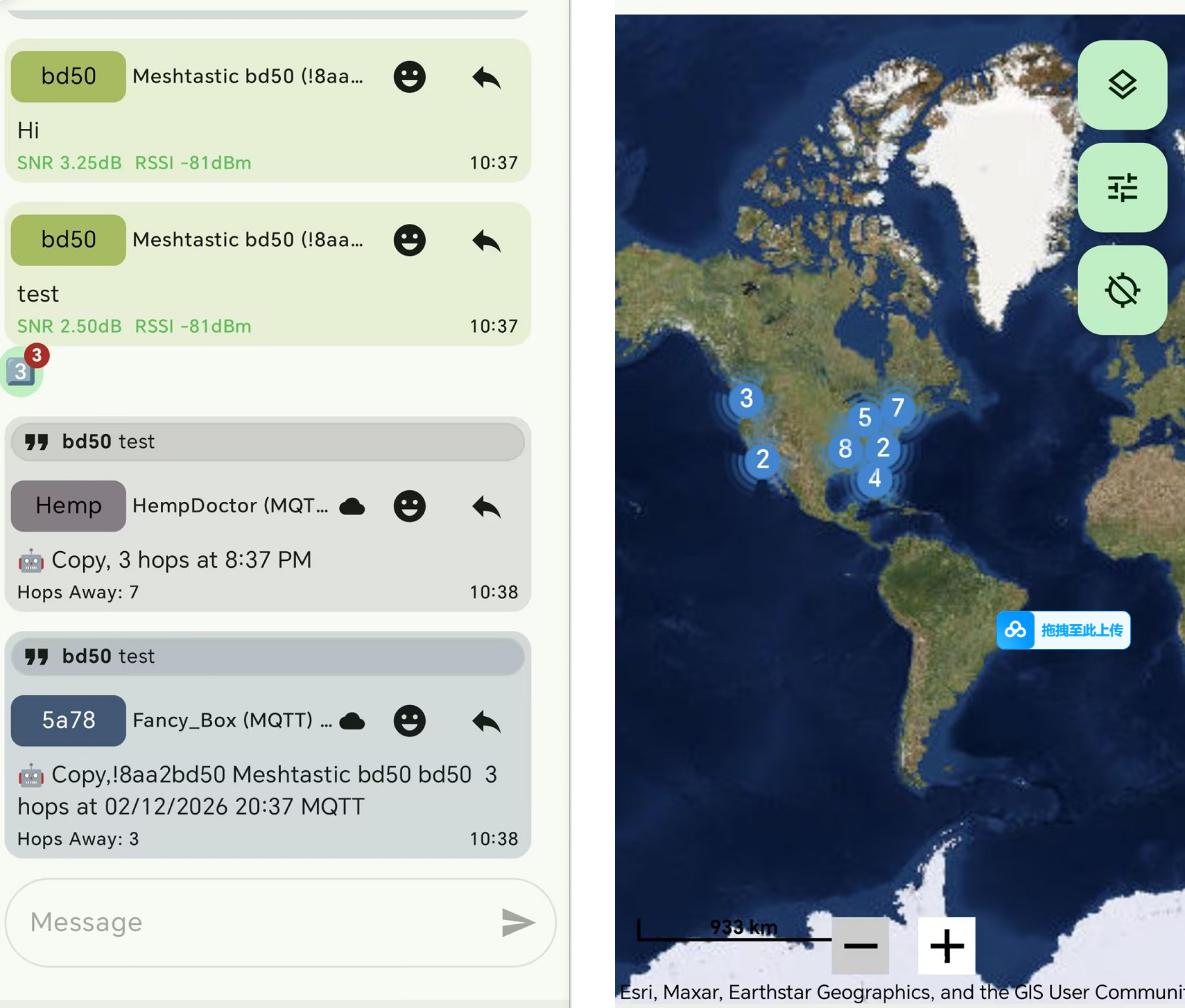Click the emoji reaction badge showing 3
The image size is (1185, 1008).
pyautogui.click(x=23, y=371)
